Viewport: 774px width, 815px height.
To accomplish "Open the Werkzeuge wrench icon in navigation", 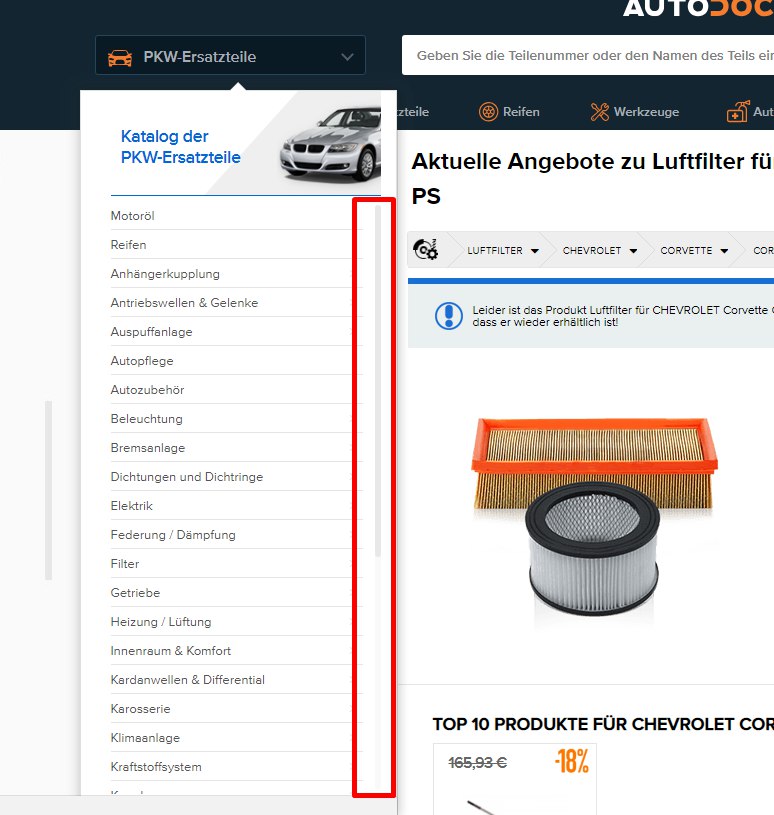I will coord(599,112).
